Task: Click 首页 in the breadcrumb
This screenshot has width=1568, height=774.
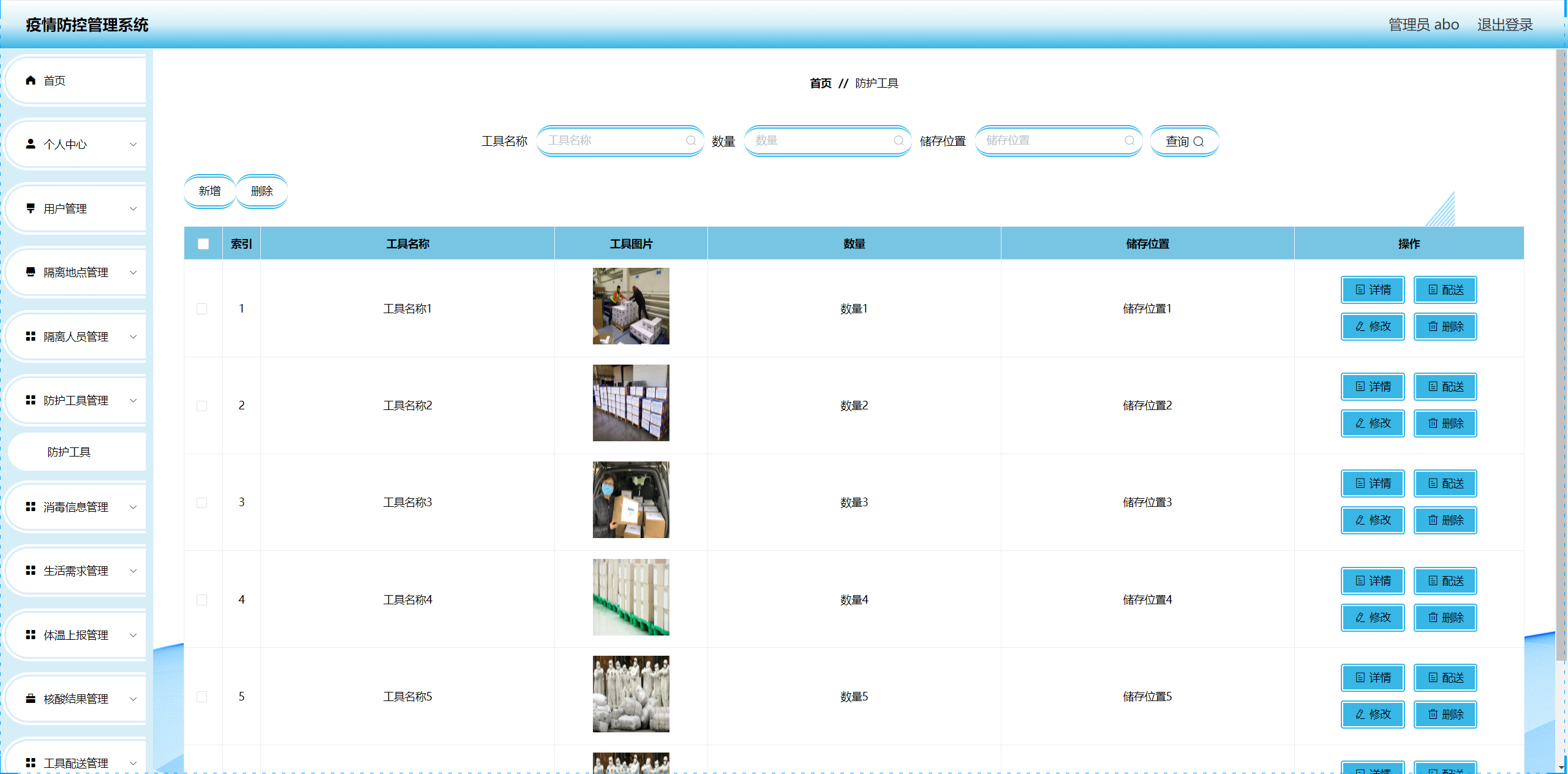Action: click(820, 83)
